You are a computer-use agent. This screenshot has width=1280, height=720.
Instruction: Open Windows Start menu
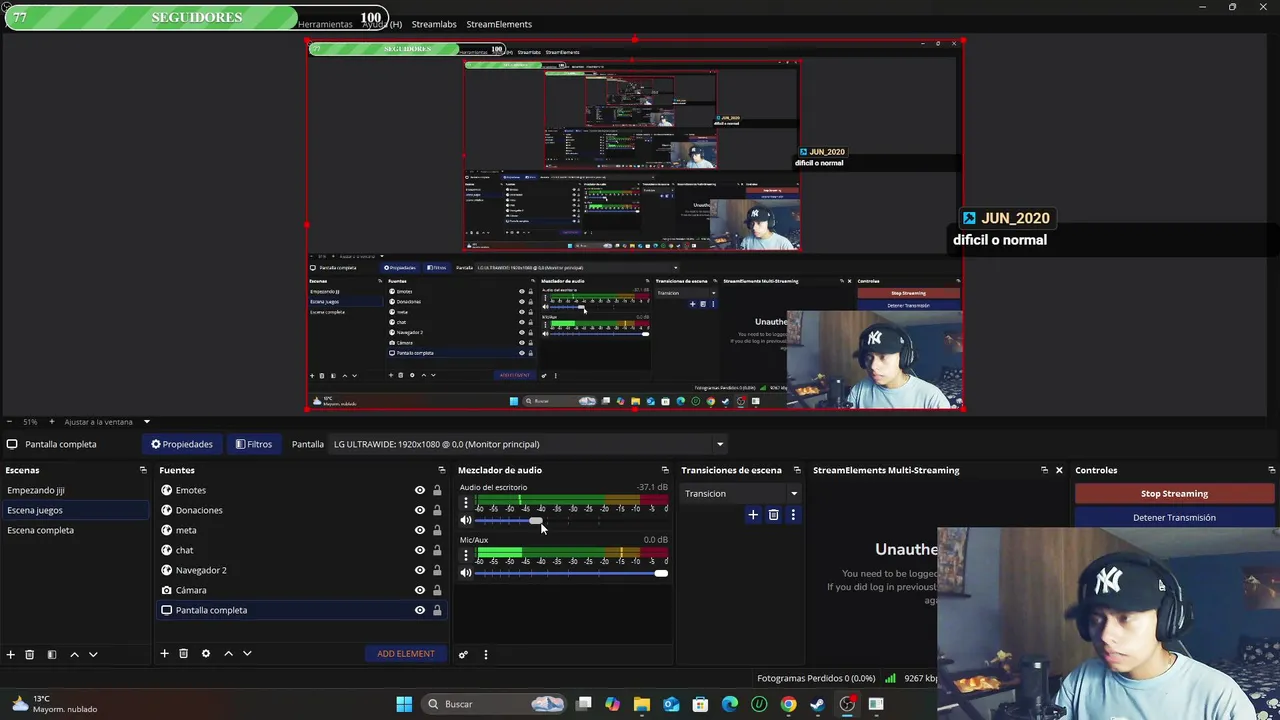point(404,704)
